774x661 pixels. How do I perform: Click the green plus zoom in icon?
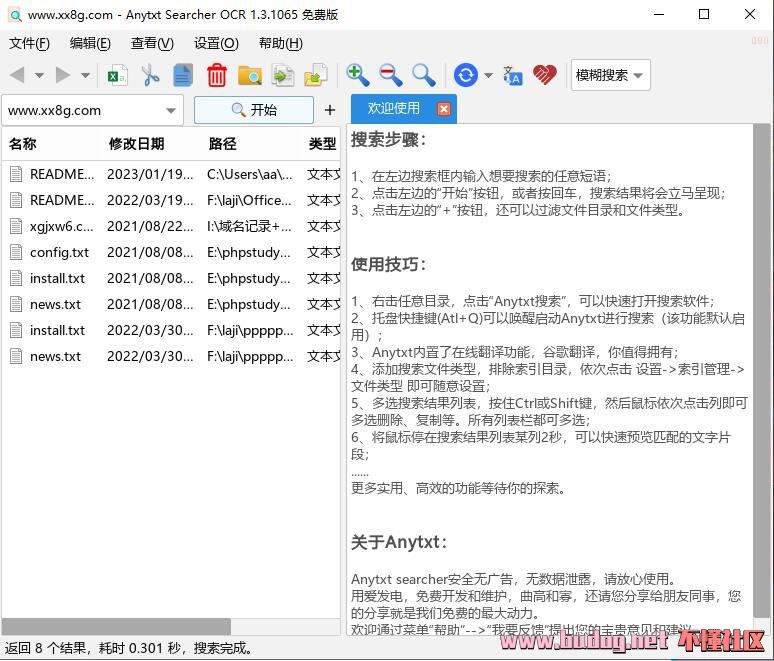coord(357,75)
